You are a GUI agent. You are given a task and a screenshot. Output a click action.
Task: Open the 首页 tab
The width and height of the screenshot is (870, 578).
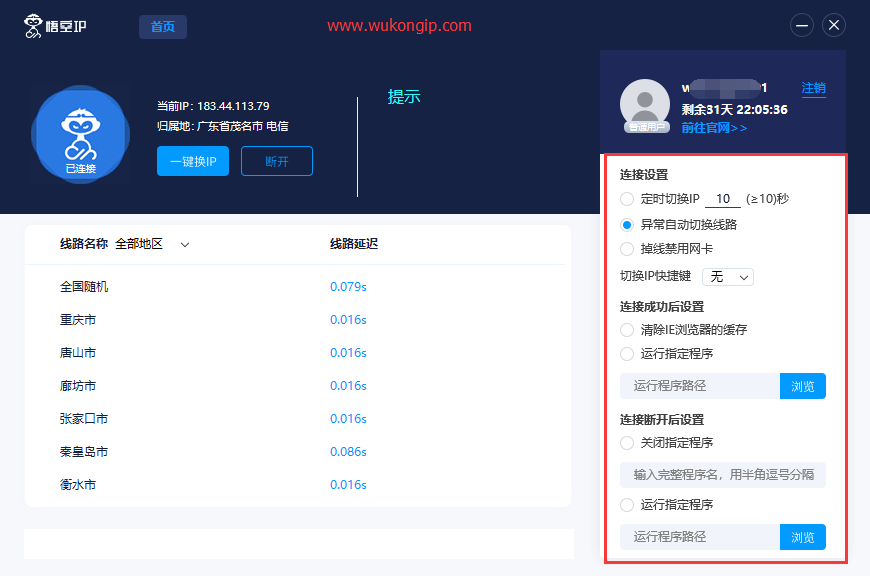[x=163, y=27]
